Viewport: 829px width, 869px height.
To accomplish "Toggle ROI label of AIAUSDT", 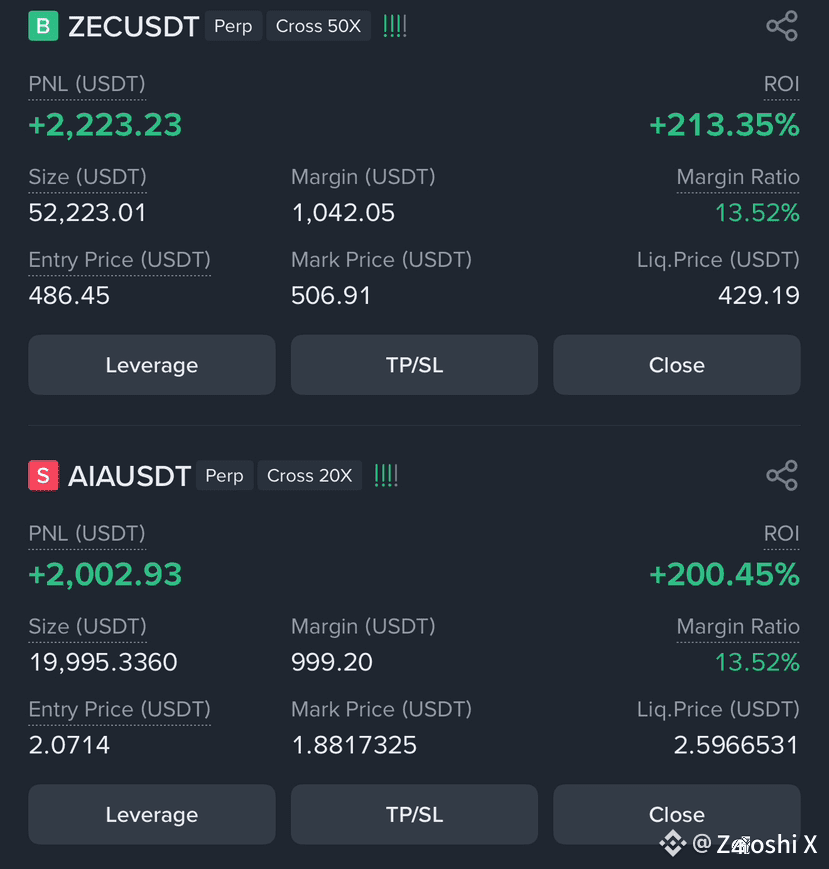I will [x=781, y=534].
